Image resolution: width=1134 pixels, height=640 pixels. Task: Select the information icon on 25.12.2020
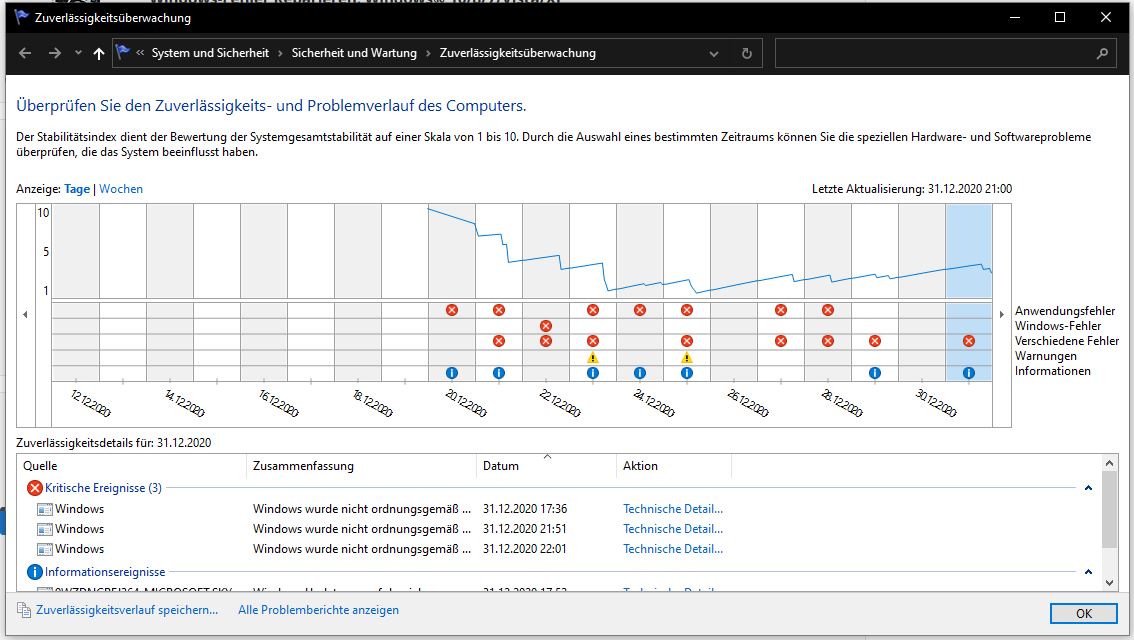(x=687, y=373)
